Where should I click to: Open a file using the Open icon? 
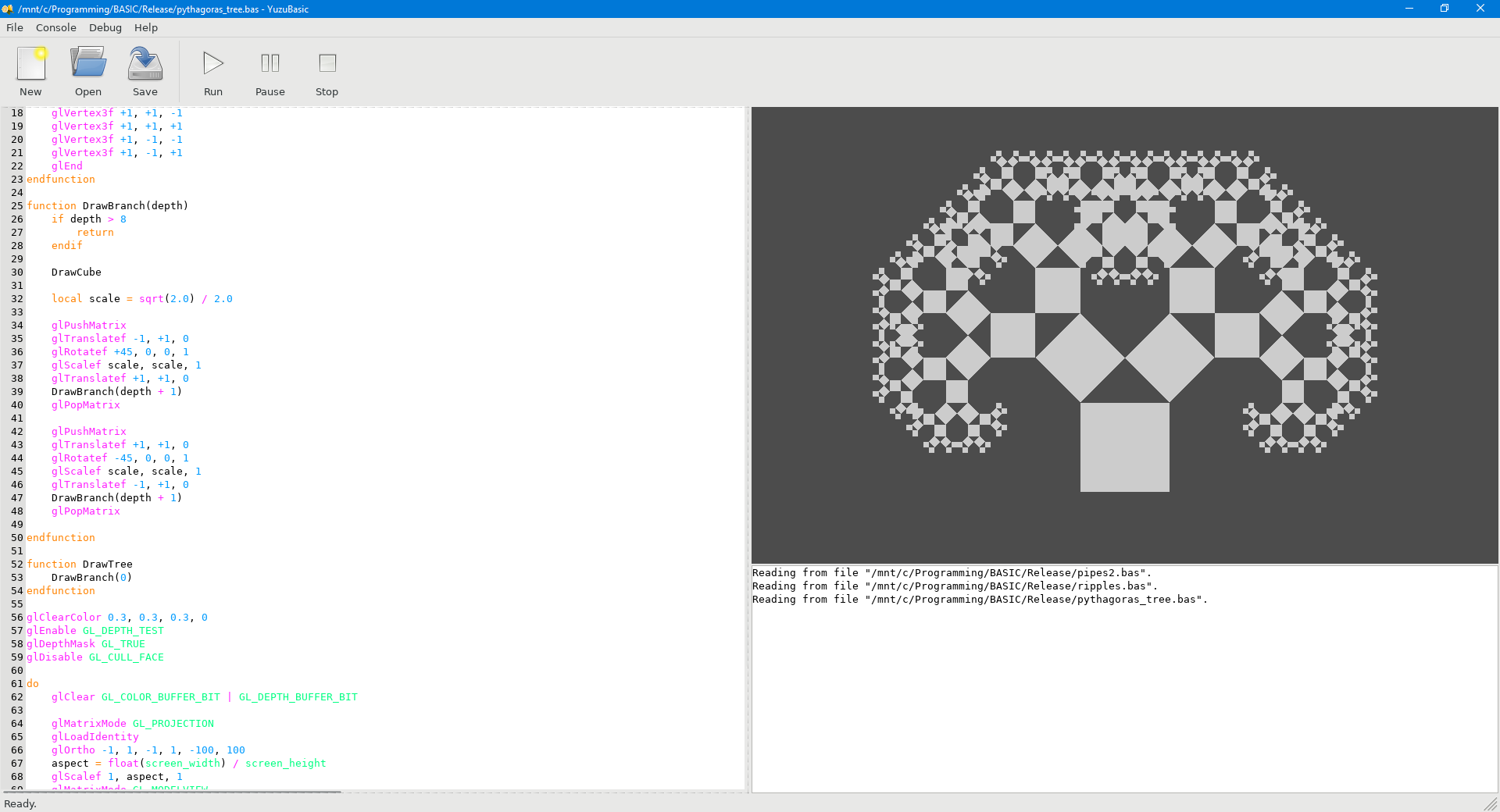(x=88, y=70)
